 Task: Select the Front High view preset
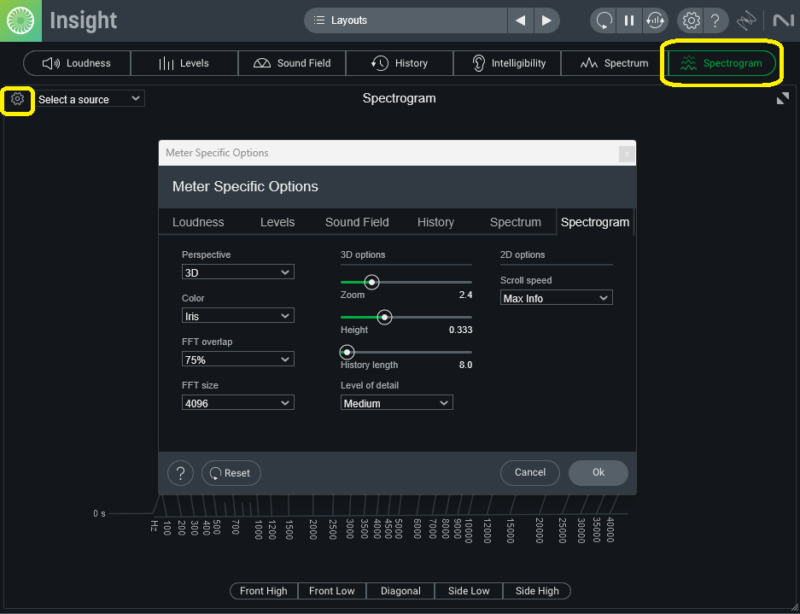[264, 591]
